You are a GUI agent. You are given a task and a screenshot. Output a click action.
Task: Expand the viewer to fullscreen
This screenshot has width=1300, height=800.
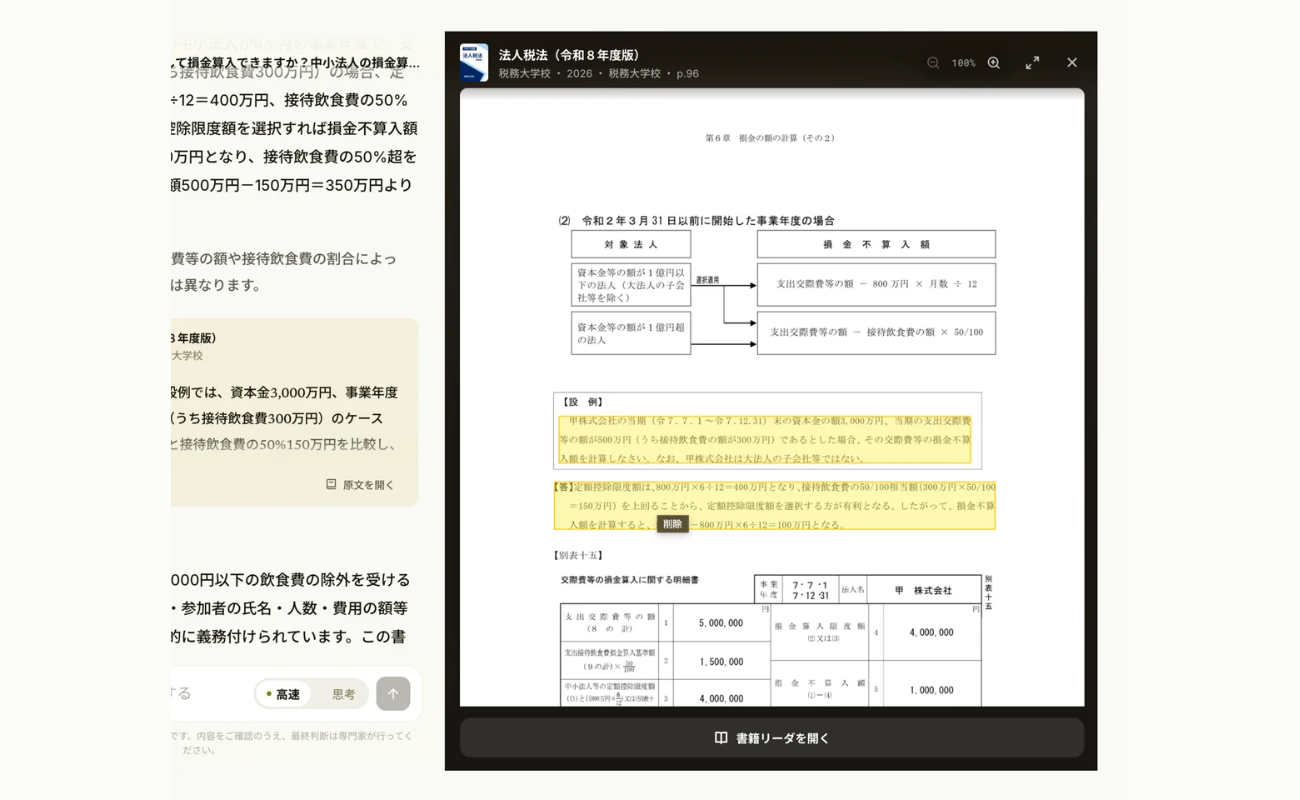[x=1032, y=63]
